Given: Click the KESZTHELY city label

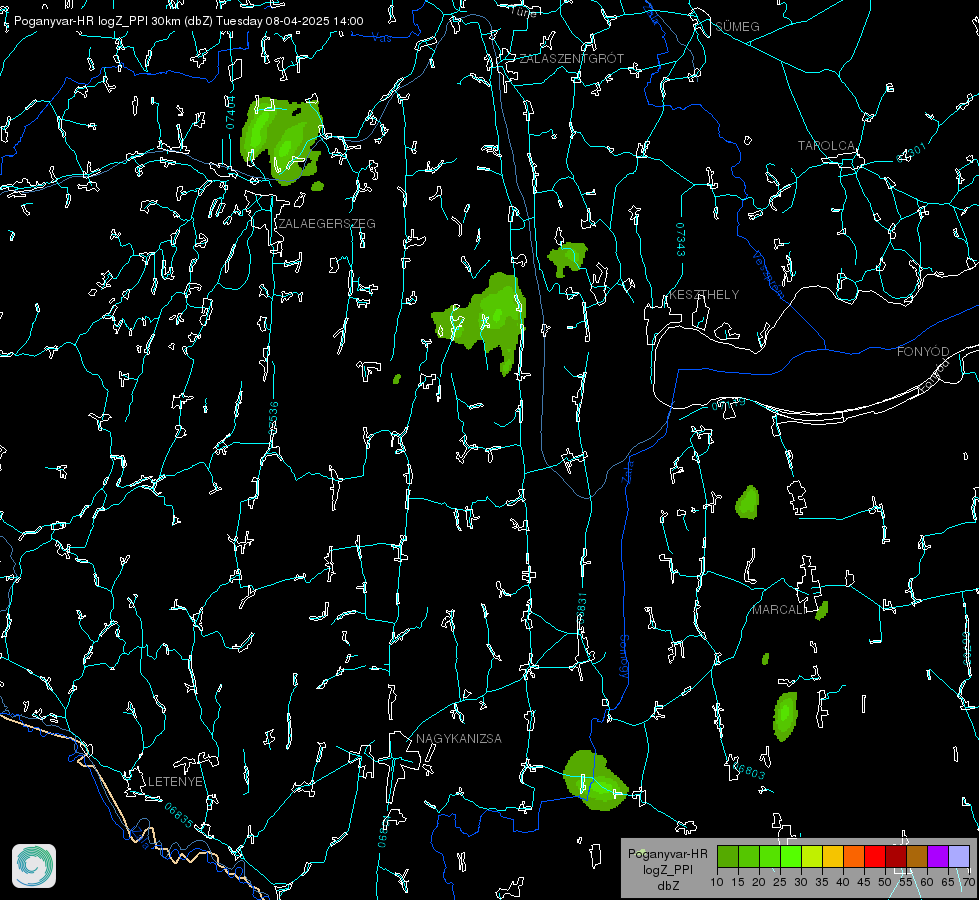Looking at the screenshot, I should click(704, 294).
